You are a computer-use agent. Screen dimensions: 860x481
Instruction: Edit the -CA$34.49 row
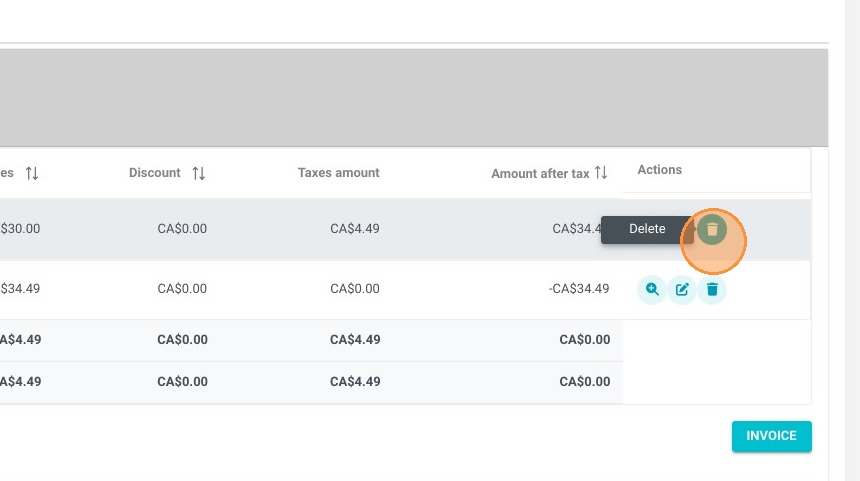pyautogui.click(x=682, y=289)
